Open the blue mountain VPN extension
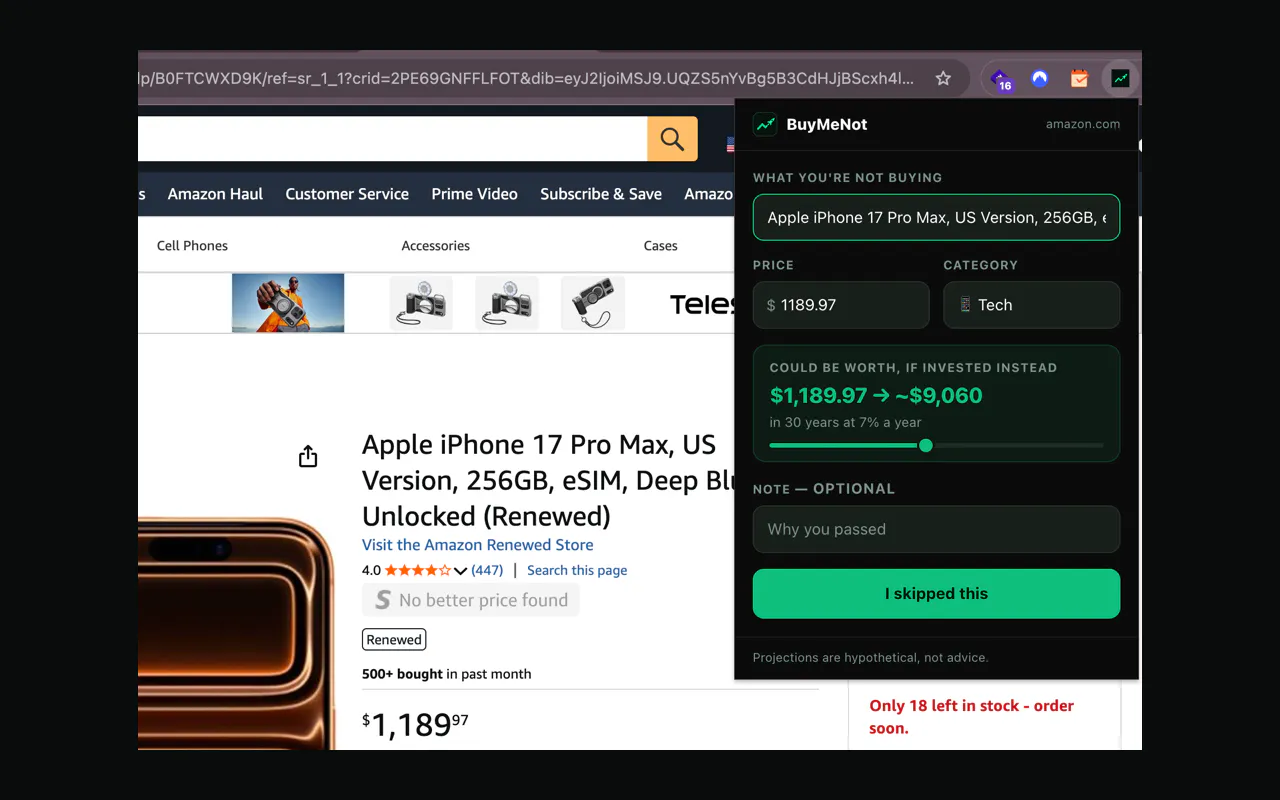Viewport: 1280px width, 800px height. tap(1040, 78)
